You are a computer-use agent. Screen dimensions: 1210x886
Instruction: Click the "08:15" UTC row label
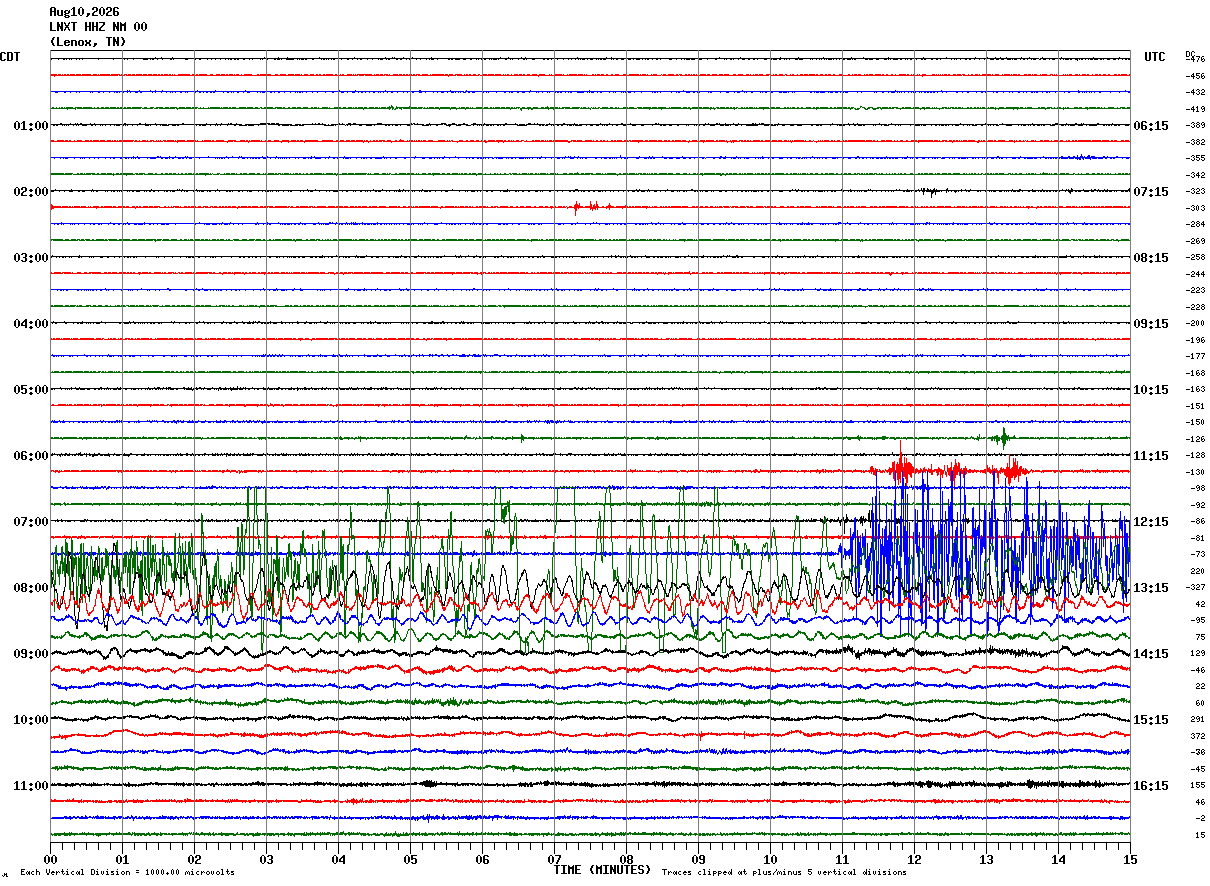pyautogui.click(x=1150, y=258)
